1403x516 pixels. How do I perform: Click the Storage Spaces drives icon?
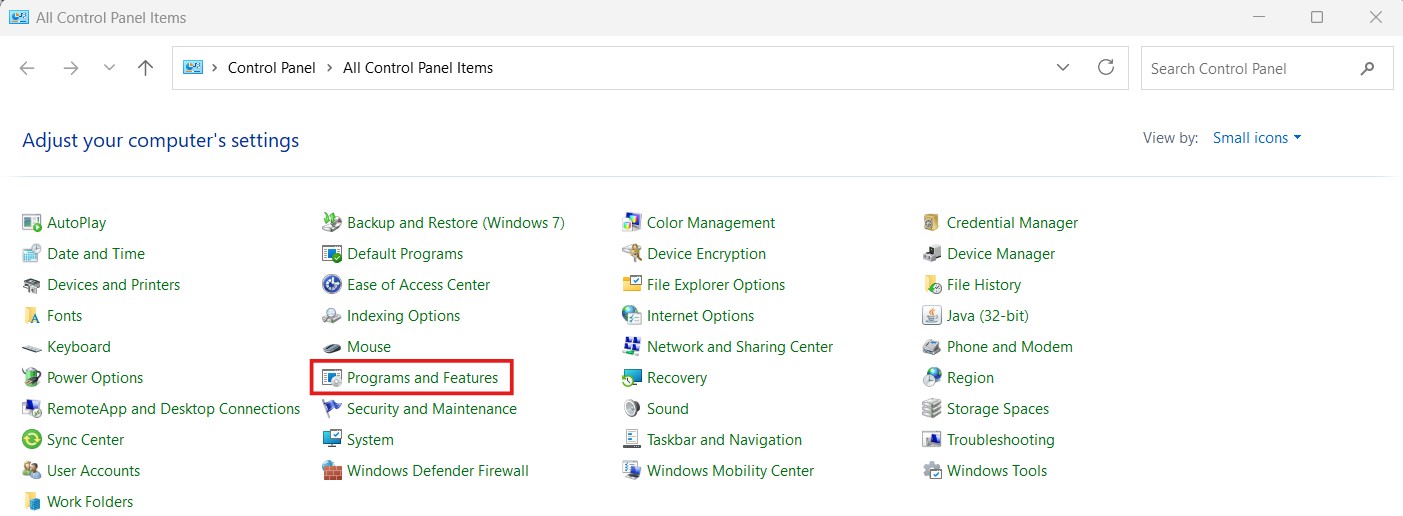(x=932, y=409)
